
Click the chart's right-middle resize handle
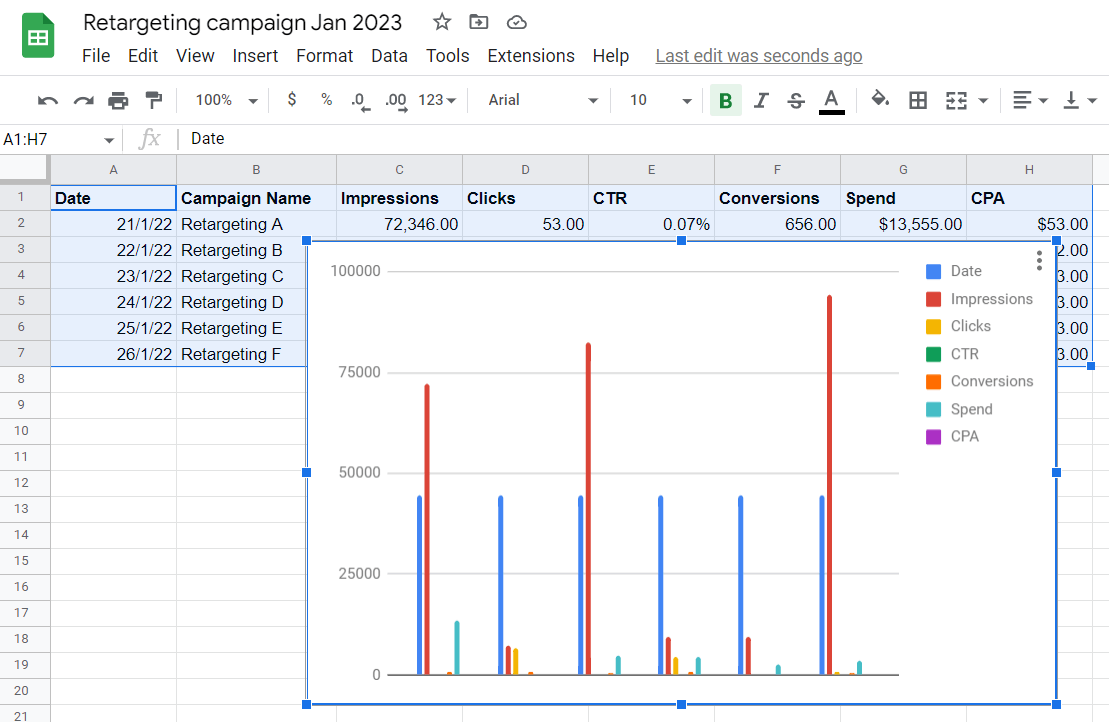(1057, 472)
